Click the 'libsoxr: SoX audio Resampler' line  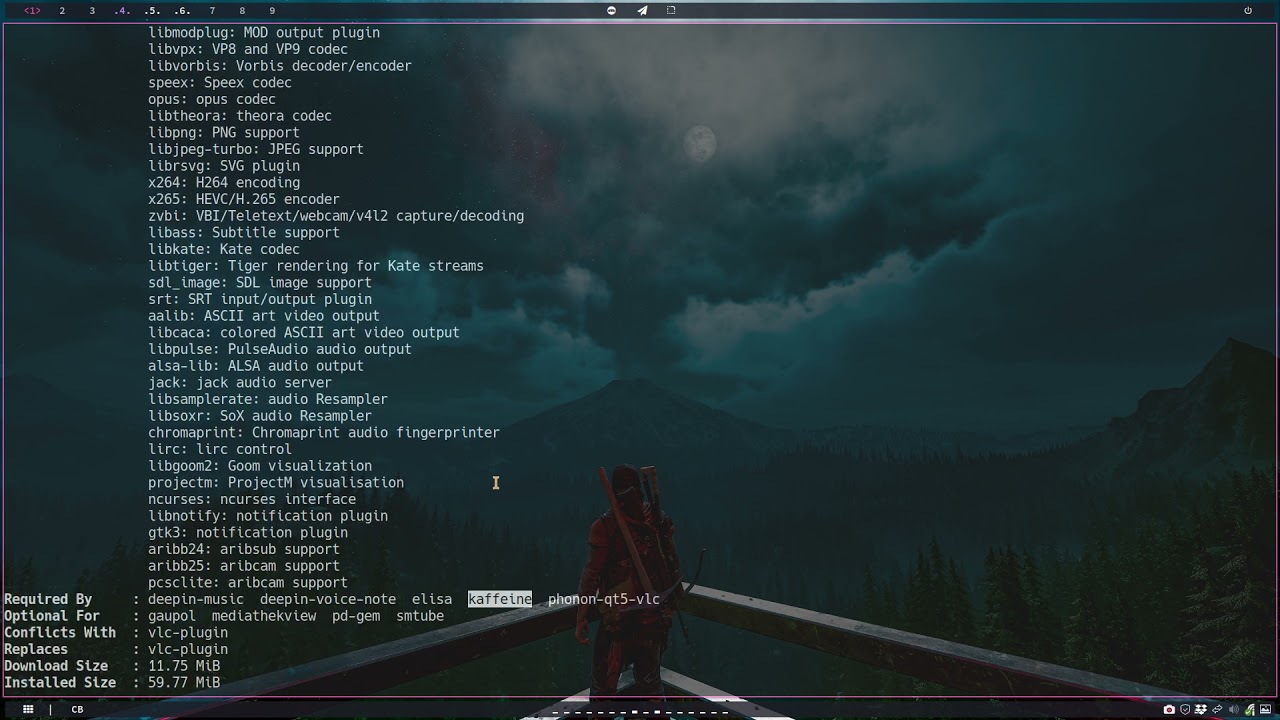pos(260,416)
